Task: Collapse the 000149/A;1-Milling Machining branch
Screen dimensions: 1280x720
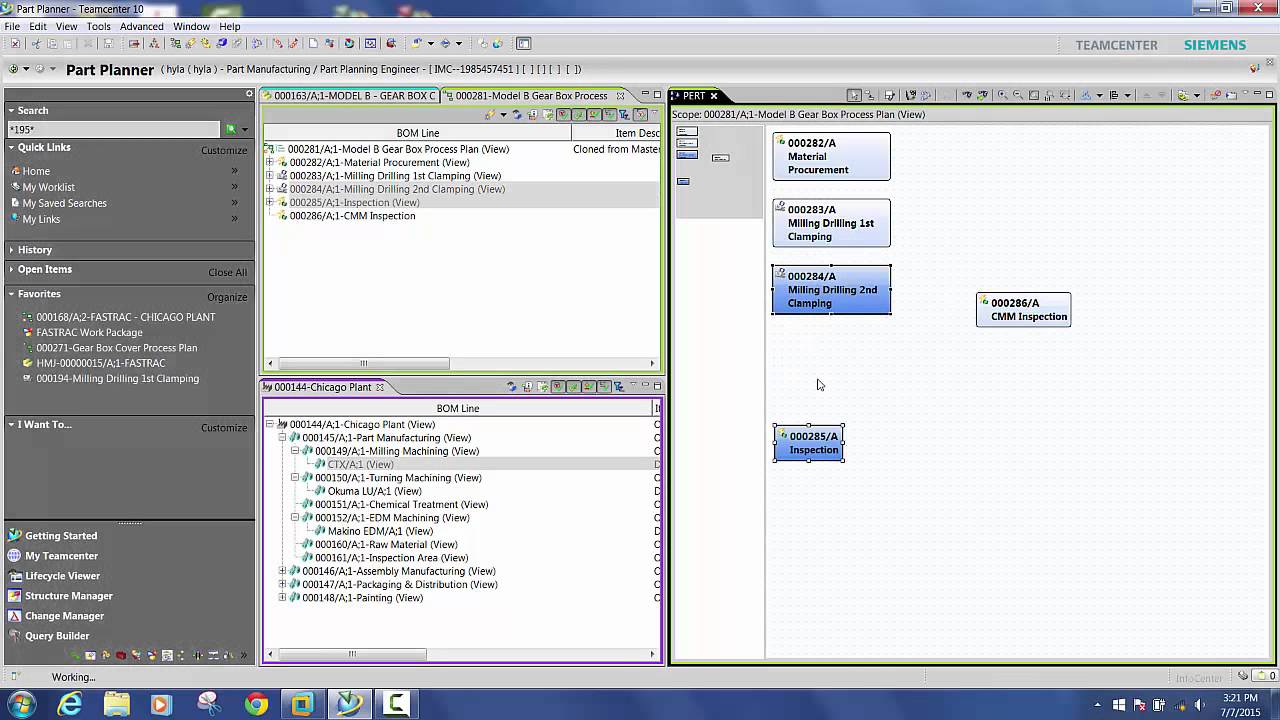Action: coord(294,451)
